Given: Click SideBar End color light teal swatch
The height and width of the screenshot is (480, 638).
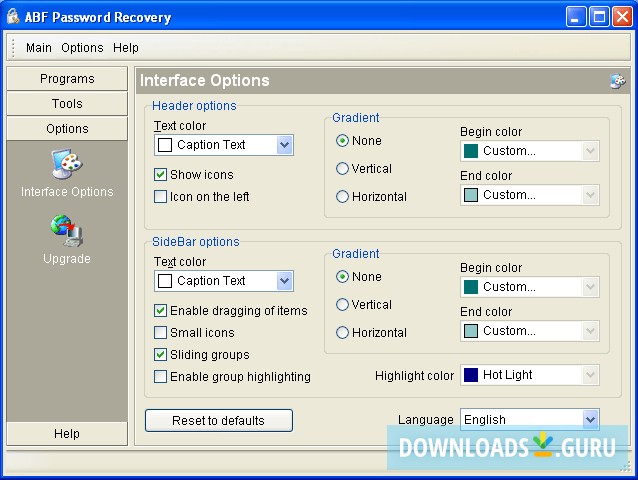Looking at the screenshot, I should click(x=471, y=331).
